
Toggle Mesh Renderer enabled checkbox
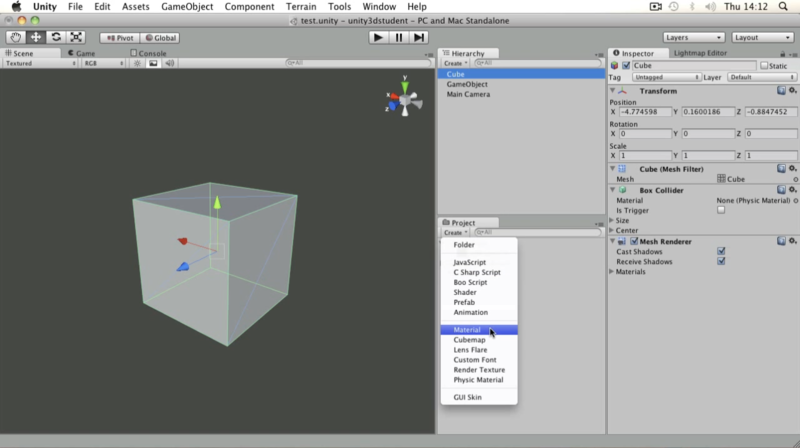point(634,241)
